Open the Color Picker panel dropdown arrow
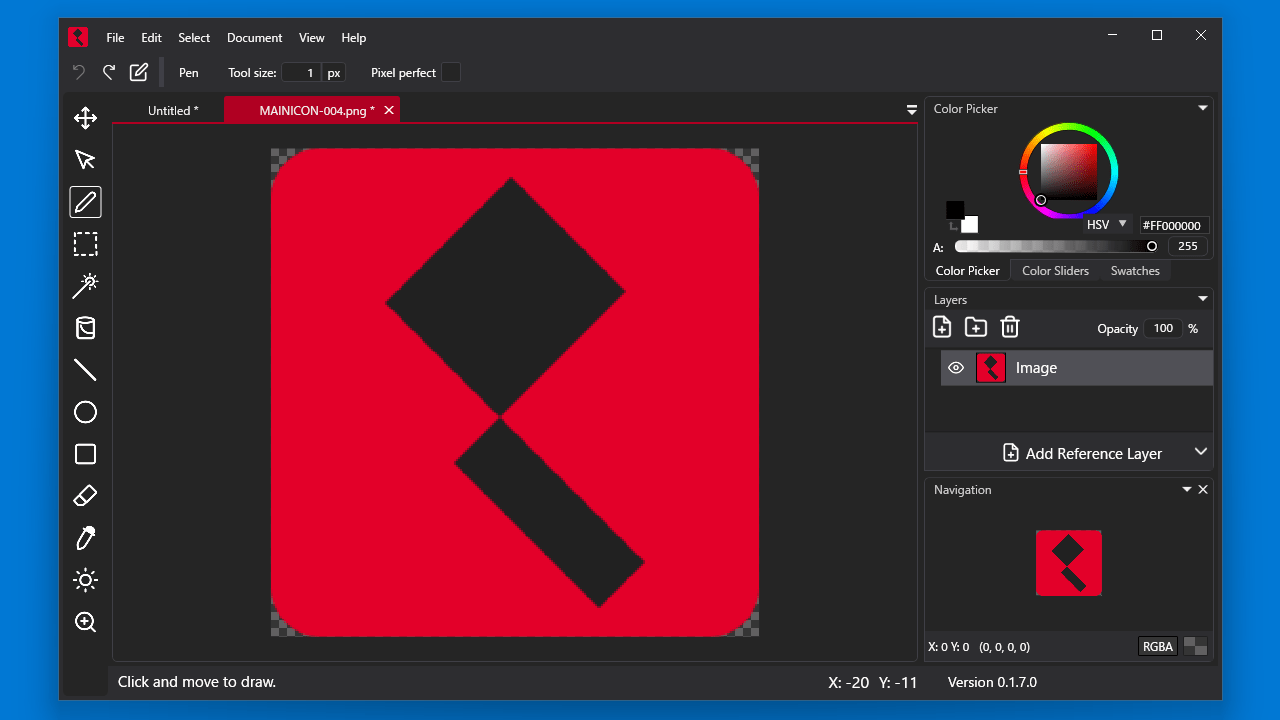Image resolution: width=1280 pixels, height=720 pixels. [1203, 109]
